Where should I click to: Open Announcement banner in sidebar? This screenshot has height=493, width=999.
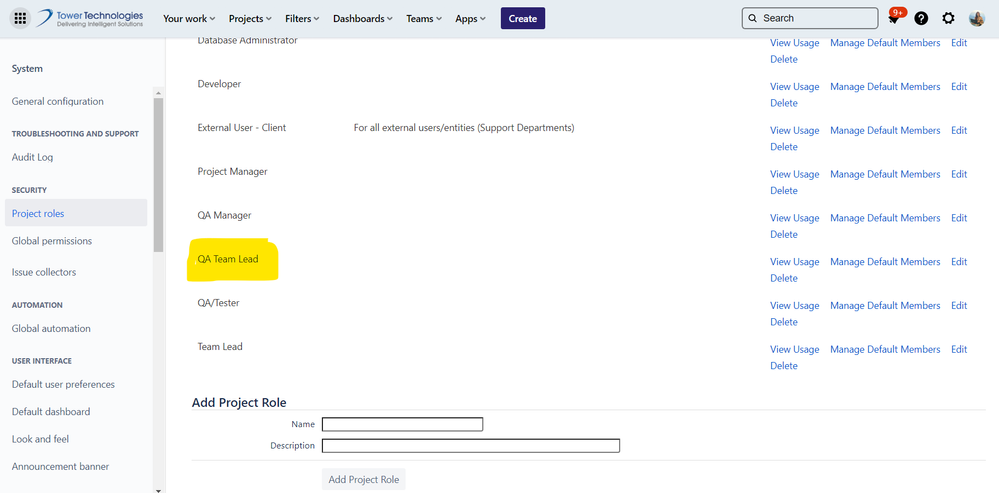coord(61,466)
